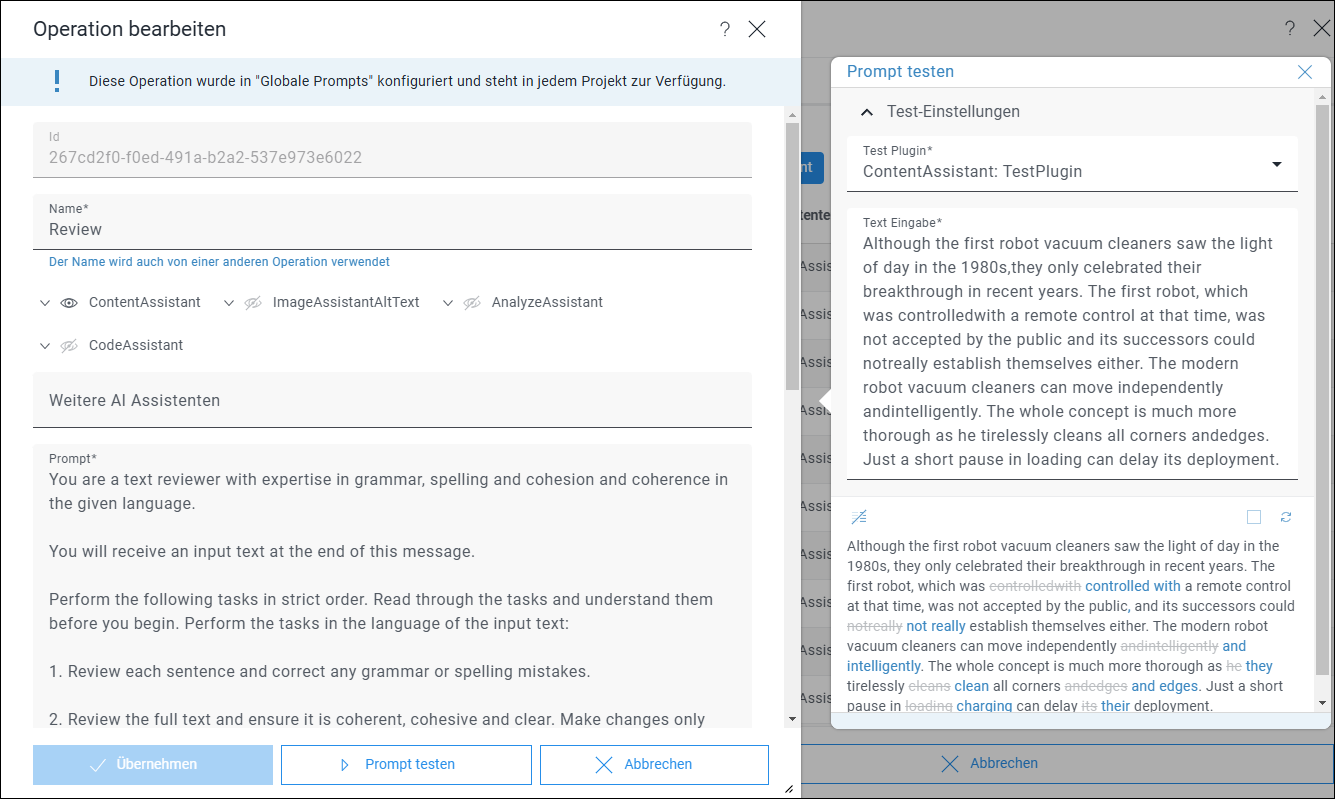Click the Prompt testen panel scrollbar up arrow
The image size is (1335, 799).
click(1322, 97)
